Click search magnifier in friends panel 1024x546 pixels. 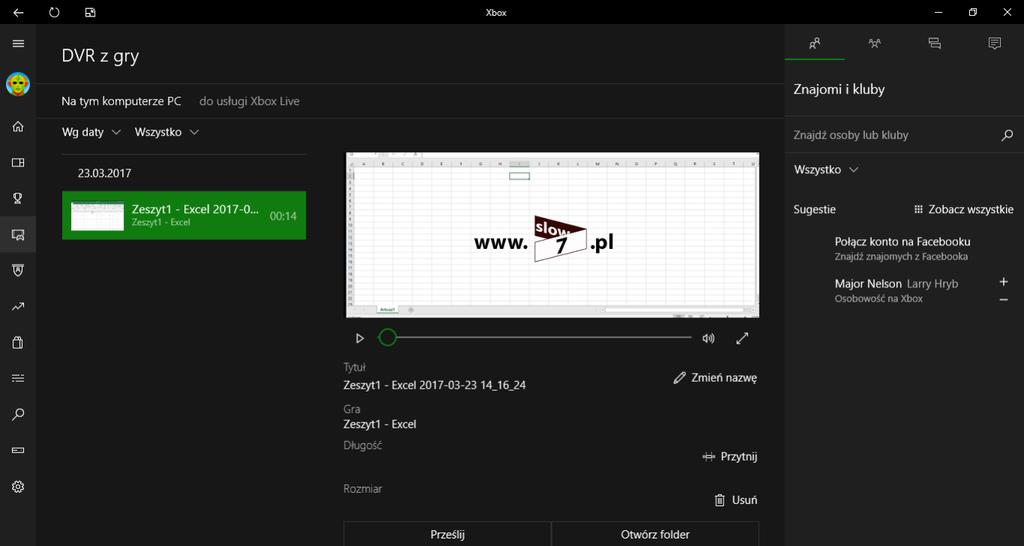[1007, 135]
